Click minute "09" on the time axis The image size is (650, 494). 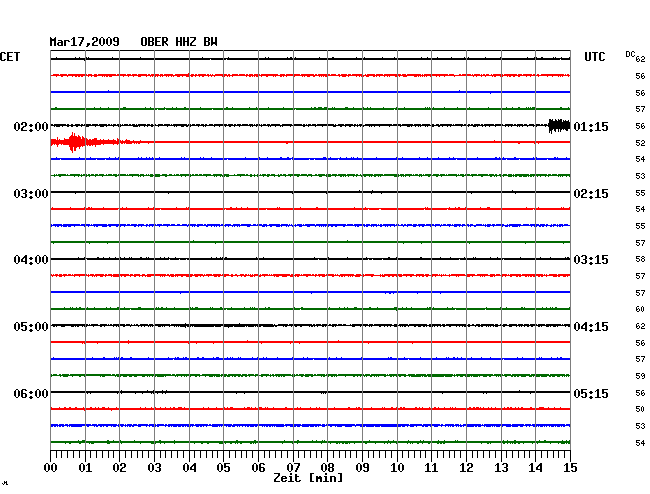pos(362,467)
